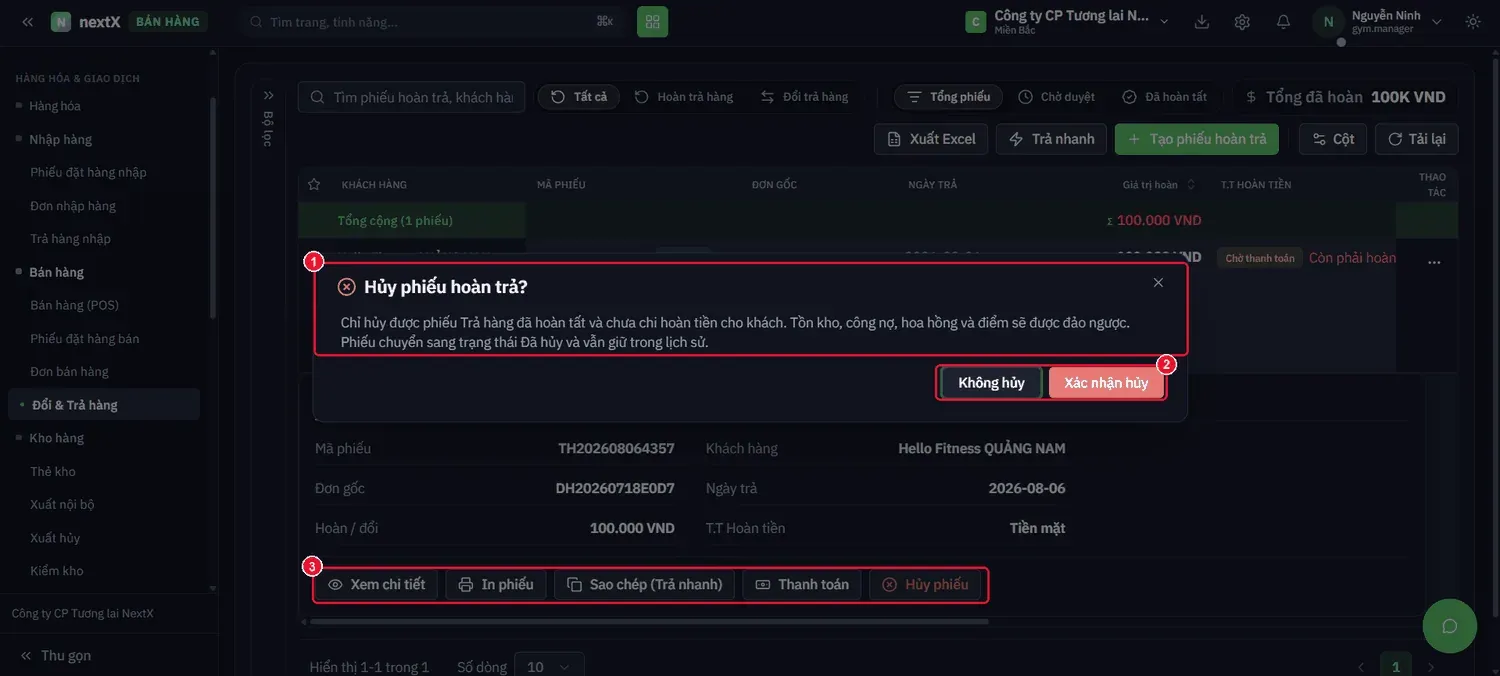The width and height of the screenshot is (1500, 676).
Task: Collapse the sidebar with double-chevron icon at top
Action: (27, 21)
